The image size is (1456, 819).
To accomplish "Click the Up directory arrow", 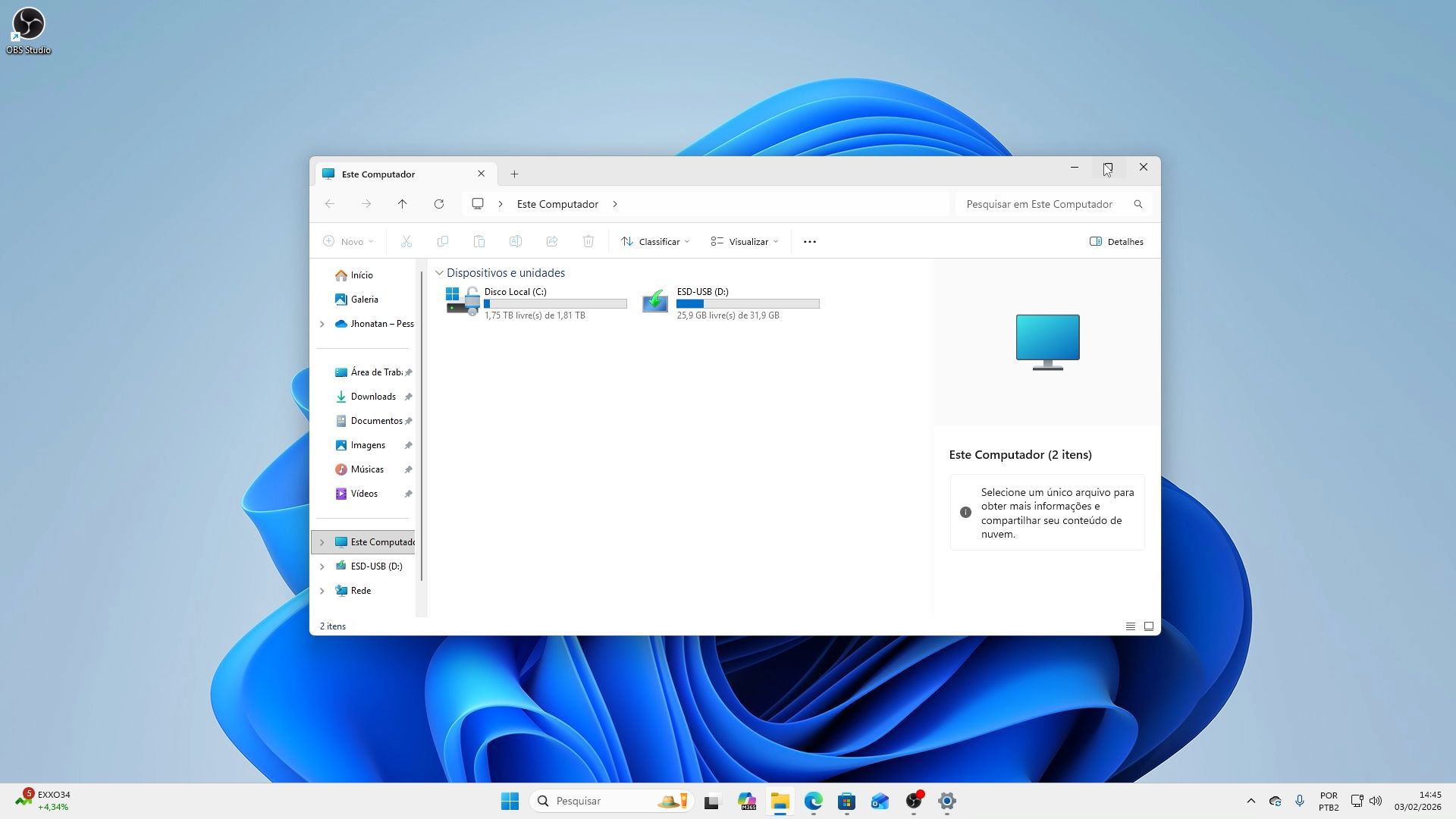I will pos(402,204).
